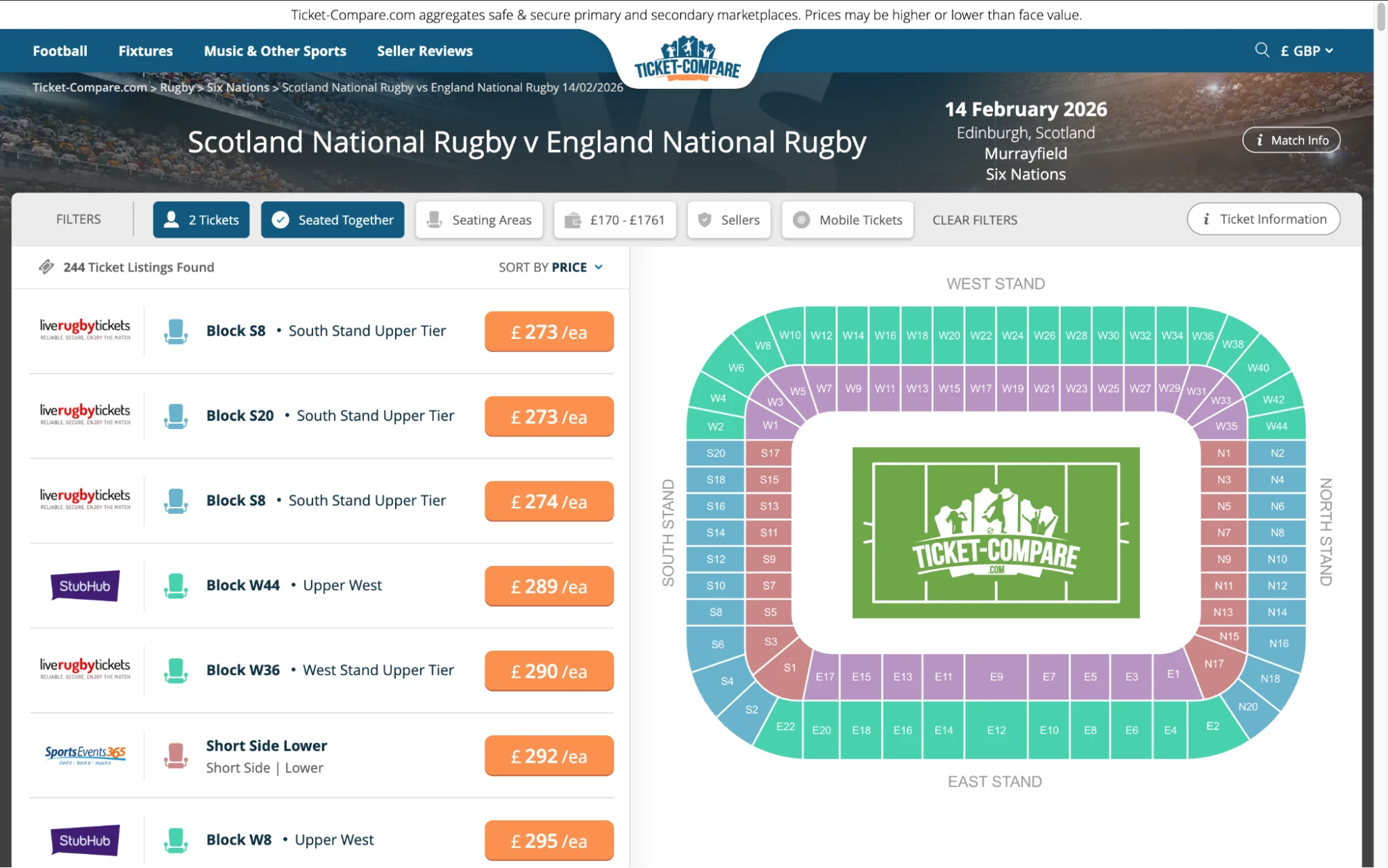Click the Seating Areas seat icon

click(x=434, y=219)
